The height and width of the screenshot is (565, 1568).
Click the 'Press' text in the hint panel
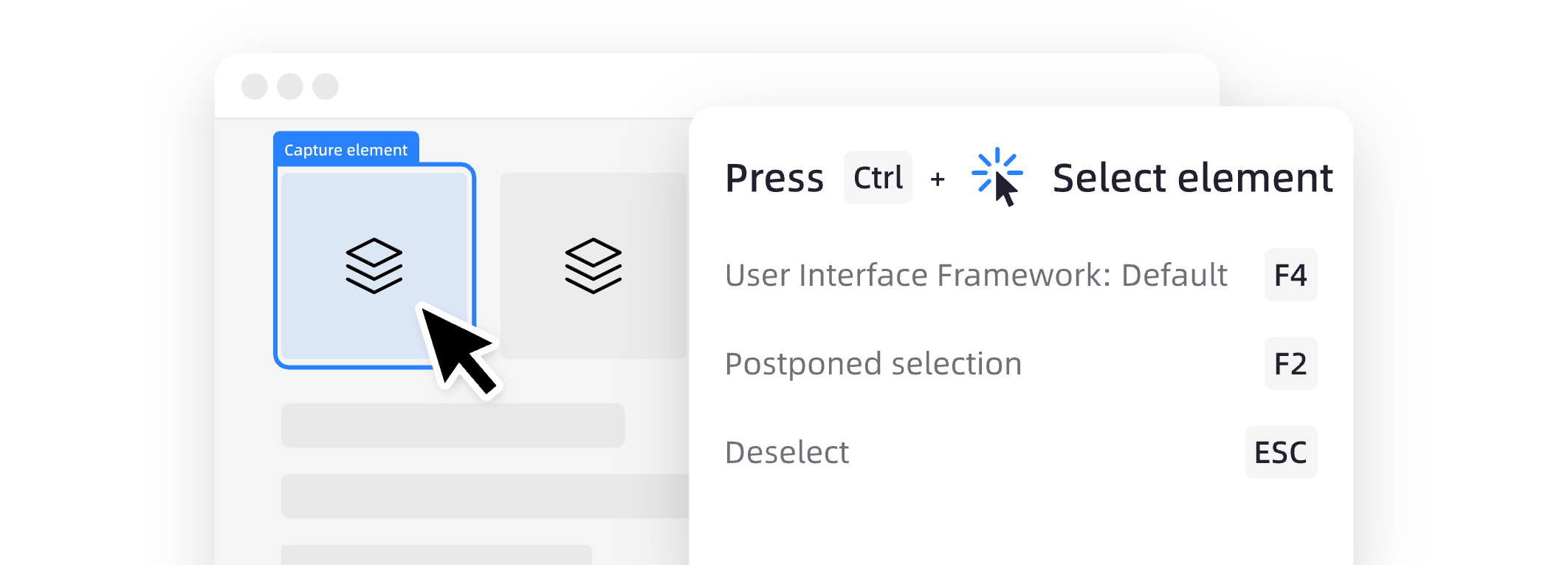[774, 178]
